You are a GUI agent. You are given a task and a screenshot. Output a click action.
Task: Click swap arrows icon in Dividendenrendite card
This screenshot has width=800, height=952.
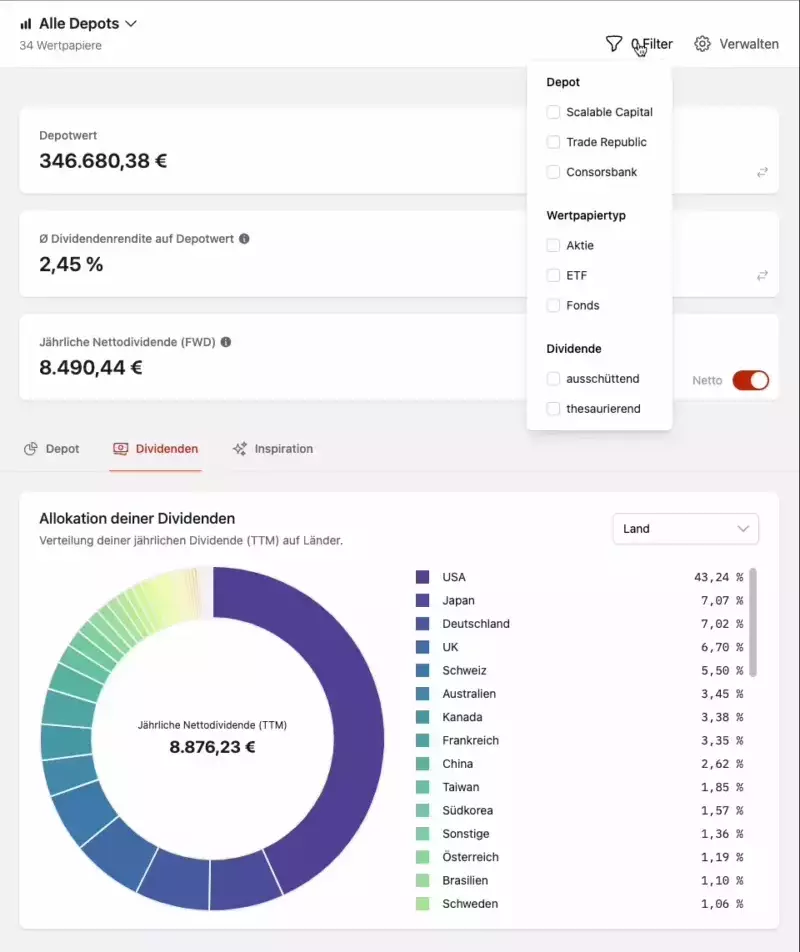pyautogui.click(x=762, y=275)
